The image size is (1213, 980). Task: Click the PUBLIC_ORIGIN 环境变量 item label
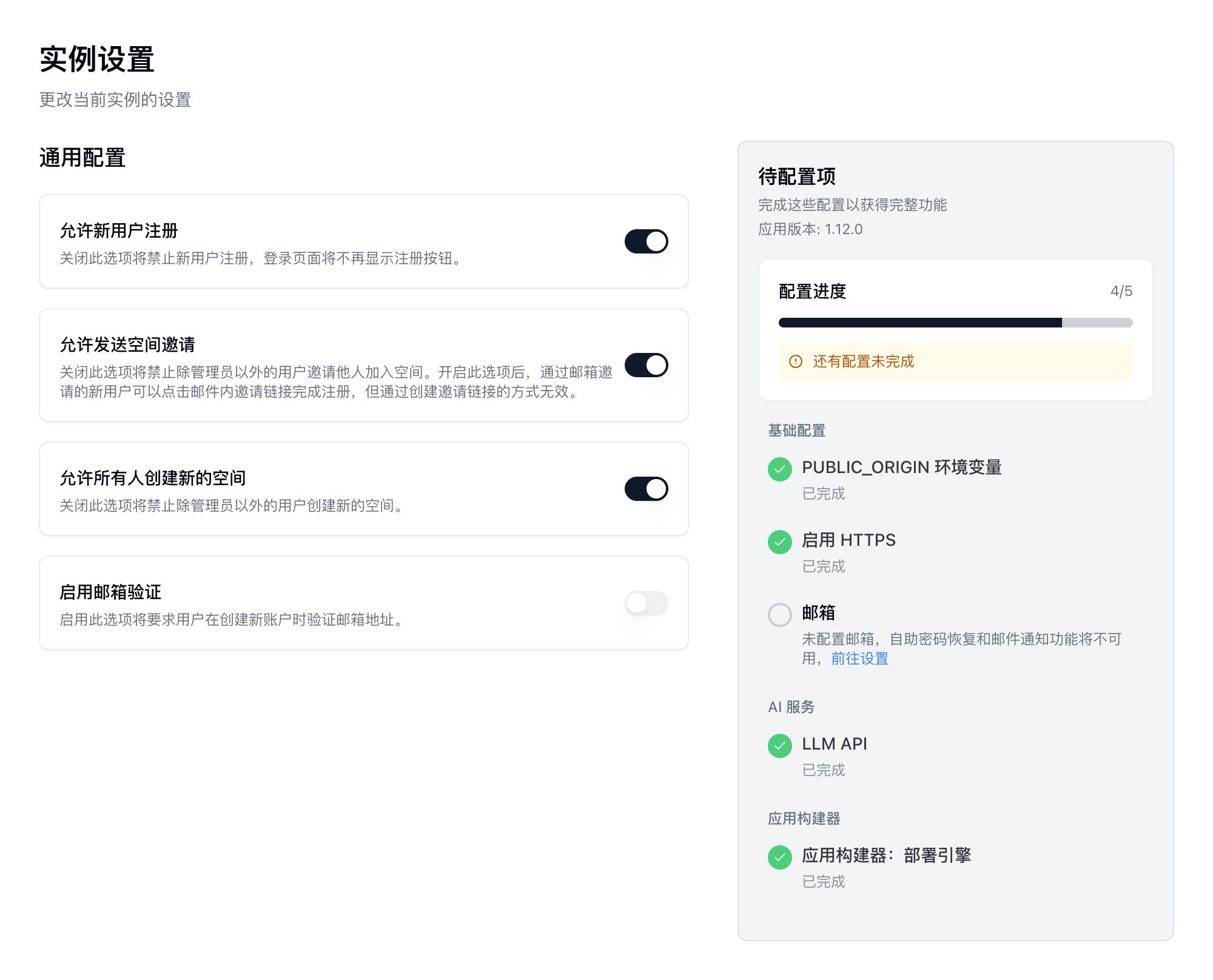[902, 467]
